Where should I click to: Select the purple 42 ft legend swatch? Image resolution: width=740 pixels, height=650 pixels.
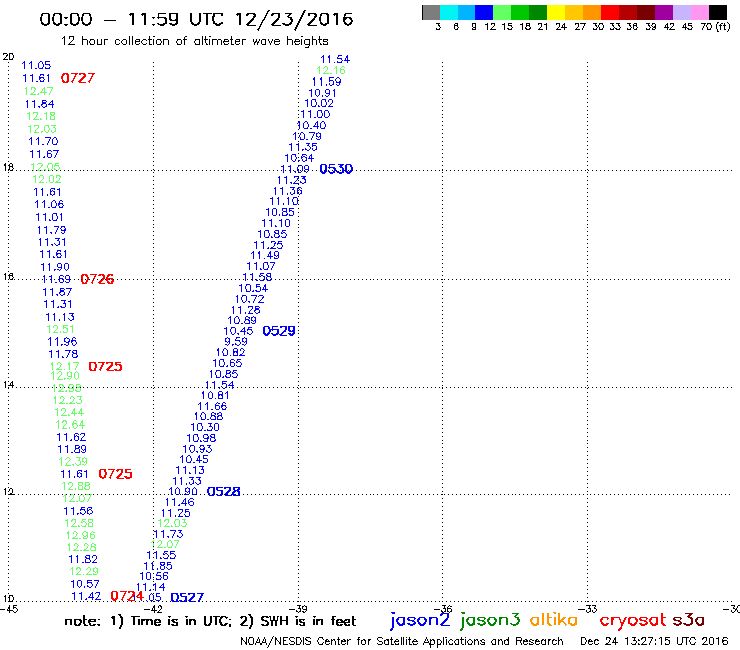coord(664,12)
